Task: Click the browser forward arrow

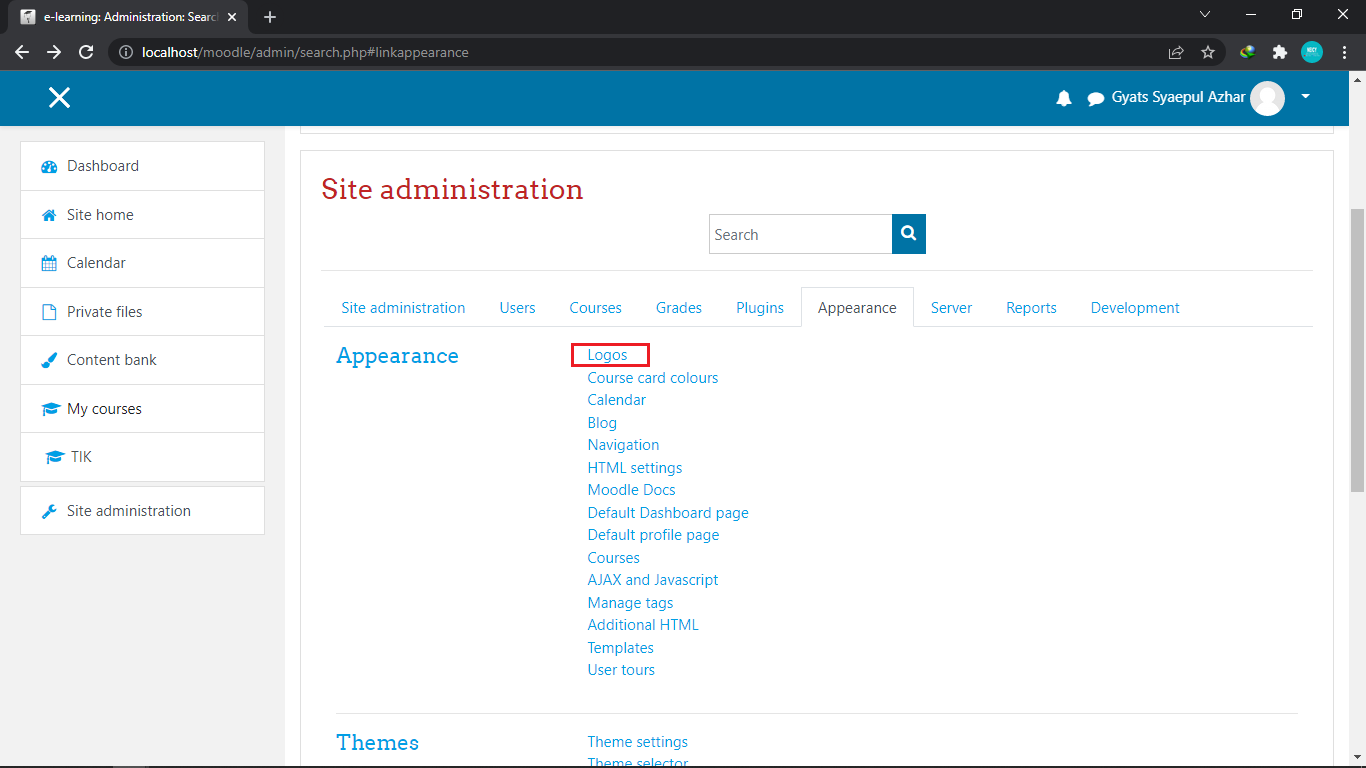Action: [54, 52]
